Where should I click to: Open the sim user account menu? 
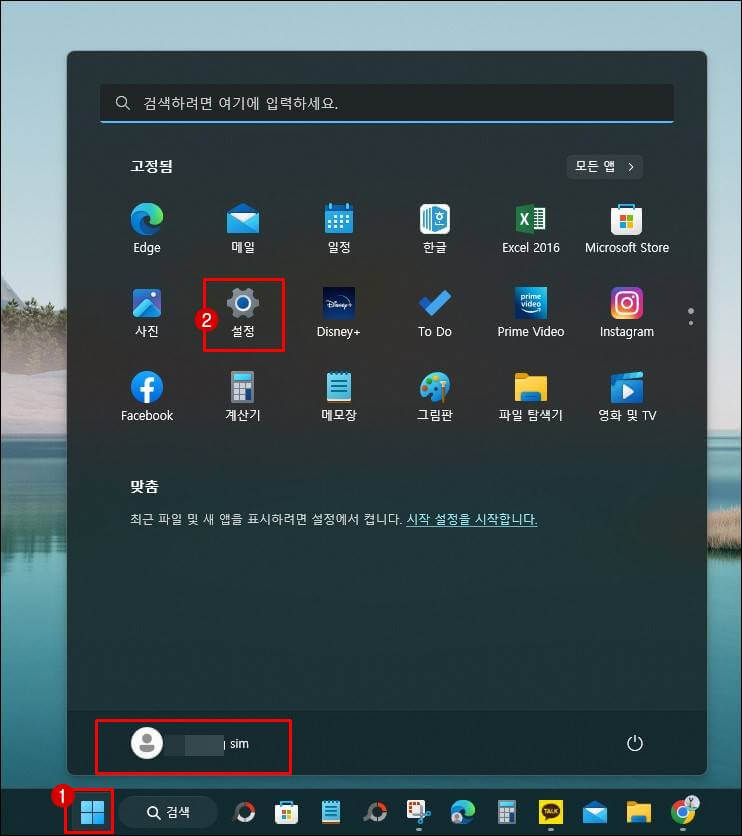pos(190,743)
